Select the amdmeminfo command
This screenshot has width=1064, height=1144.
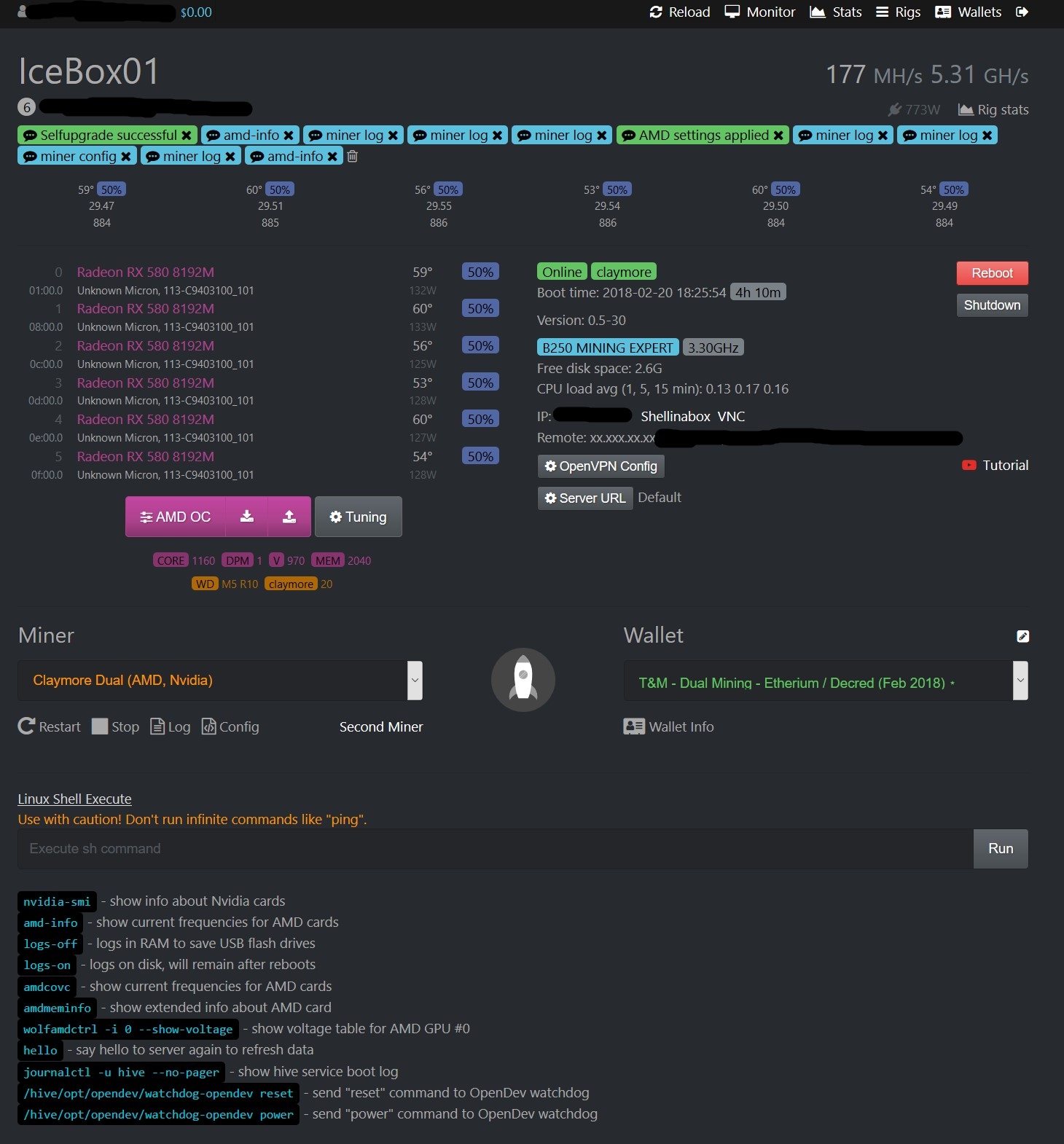point(58,1008)
